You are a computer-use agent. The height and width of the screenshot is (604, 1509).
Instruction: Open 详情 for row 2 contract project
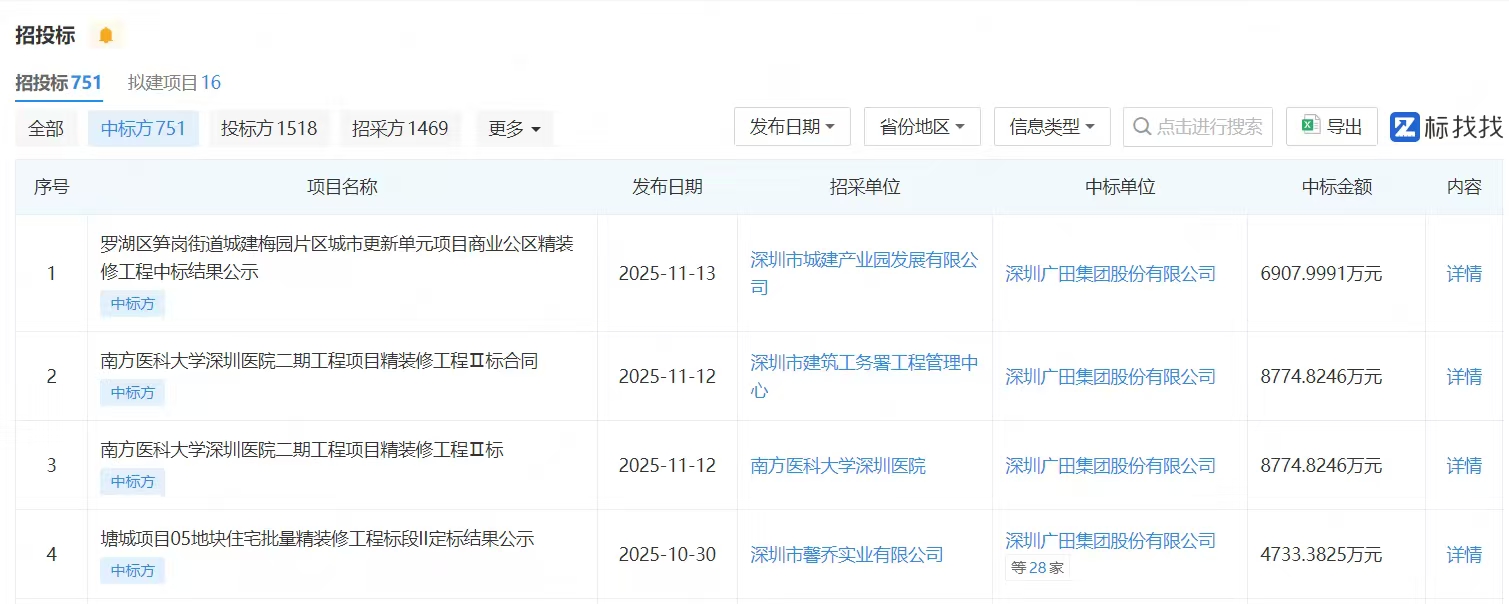pyautogui.click(x=1464, y=376)
